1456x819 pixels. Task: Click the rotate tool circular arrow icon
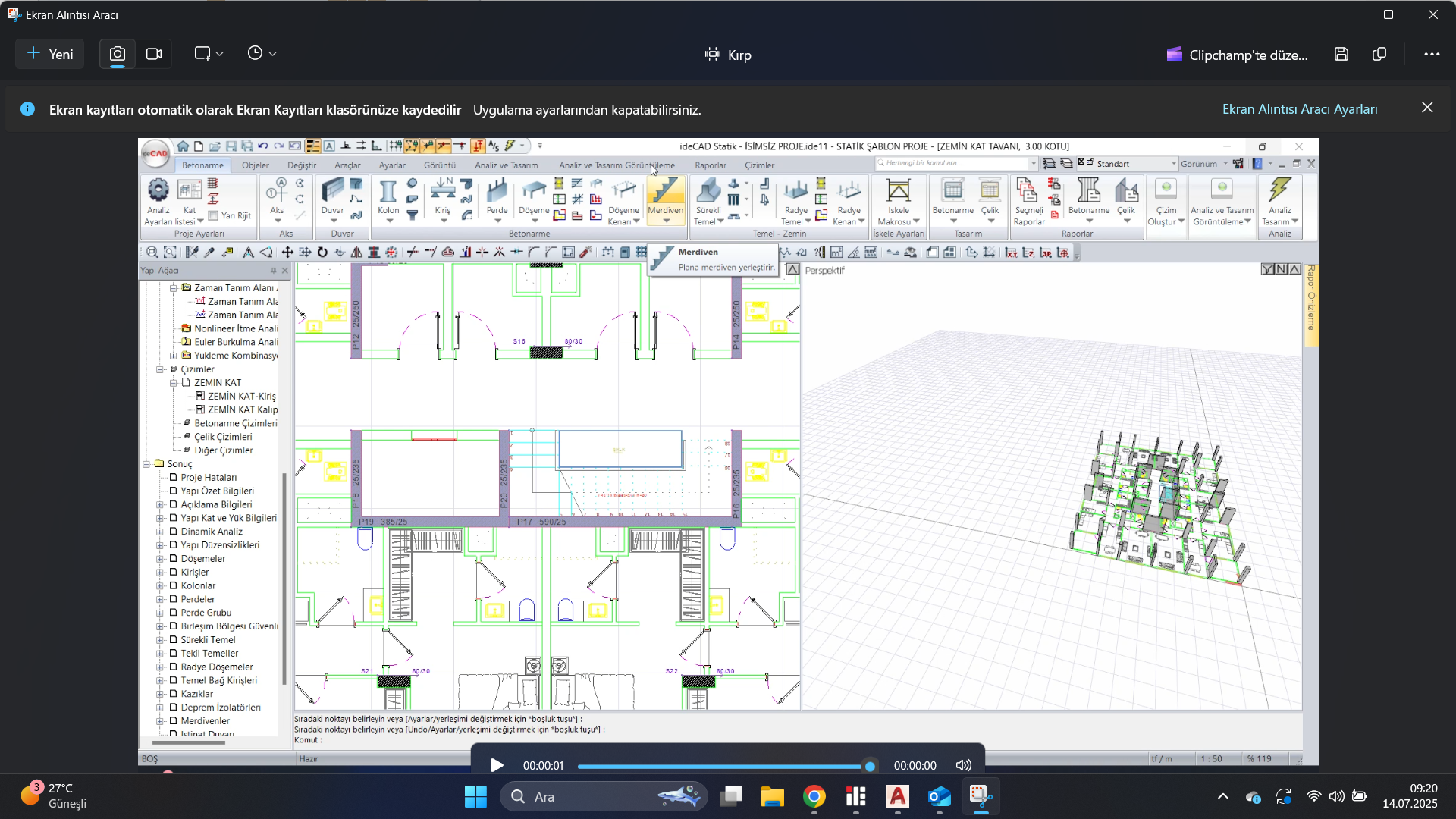tap(322, 253)
